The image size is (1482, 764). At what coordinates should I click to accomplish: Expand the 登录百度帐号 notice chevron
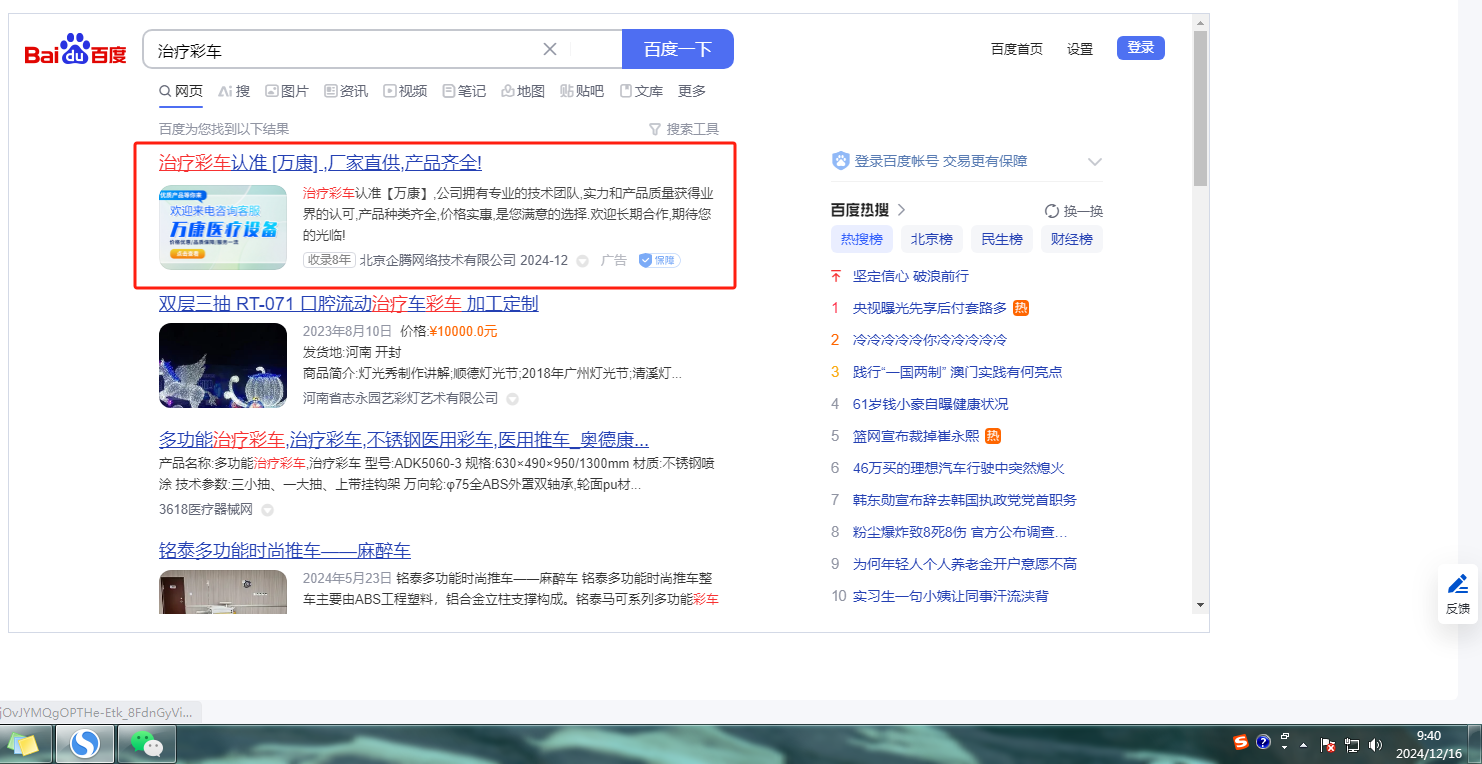(1094, 162)
